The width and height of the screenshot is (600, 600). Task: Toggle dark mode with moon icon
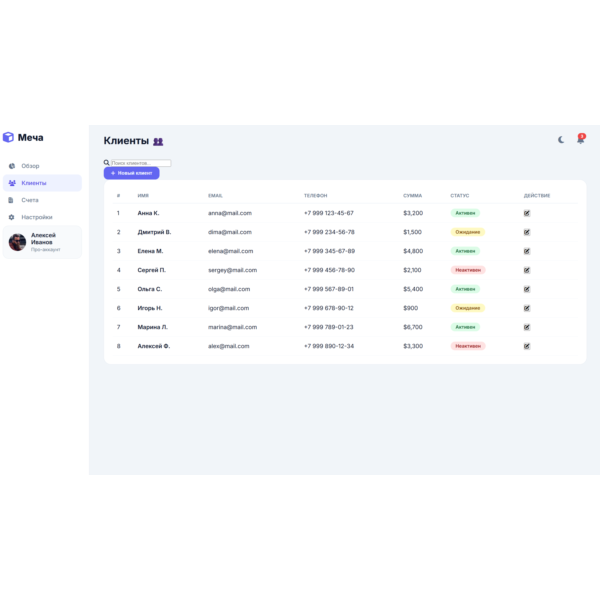tap(561, 140)
